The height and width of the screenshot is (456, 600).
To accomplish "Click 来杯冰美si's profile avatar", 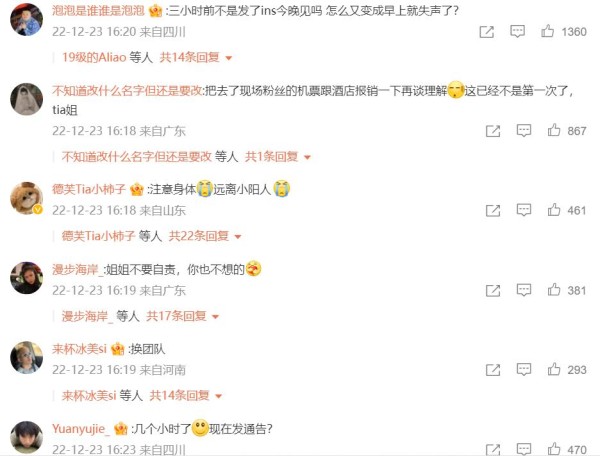I will point(26,357).
